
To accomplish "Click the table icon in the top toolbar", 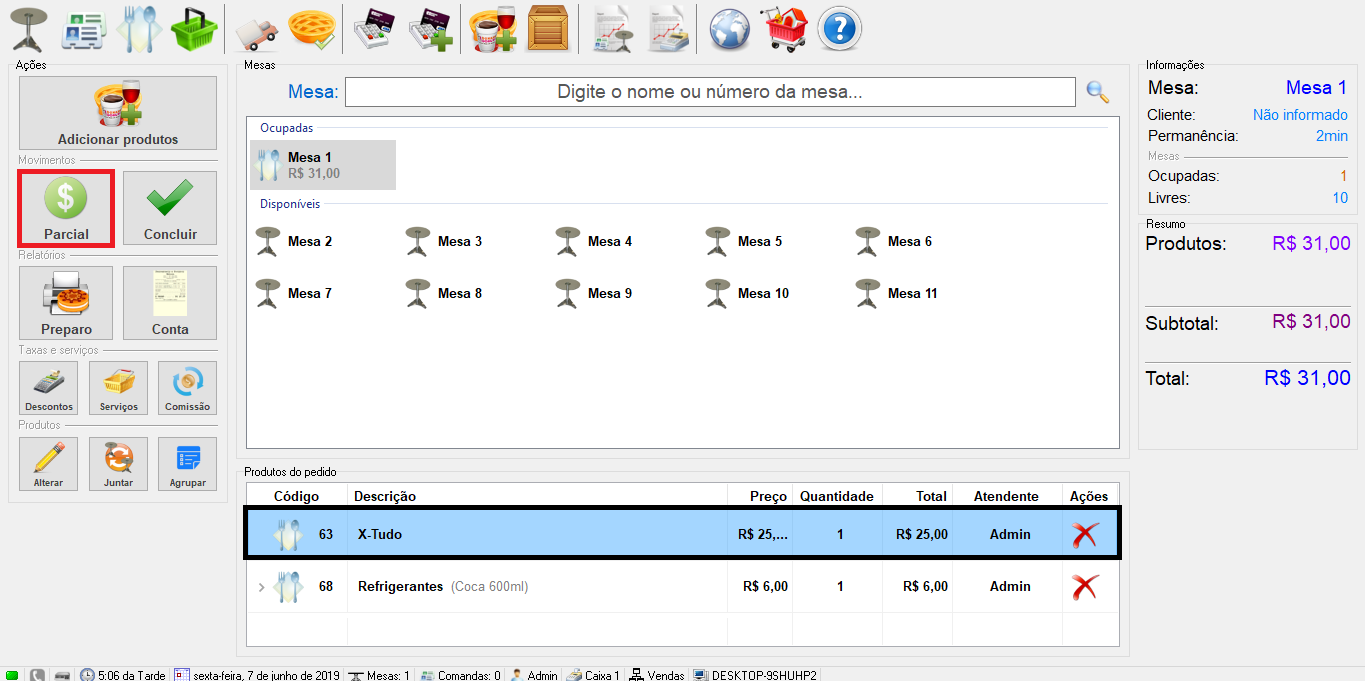I will point(29,28).
